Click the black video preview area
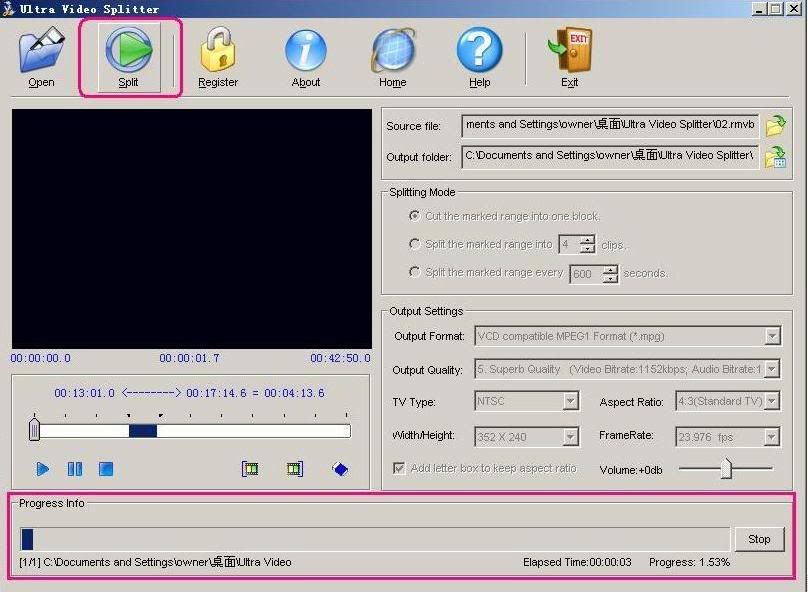The image size is (808, 592). click(x=192, y=229)
